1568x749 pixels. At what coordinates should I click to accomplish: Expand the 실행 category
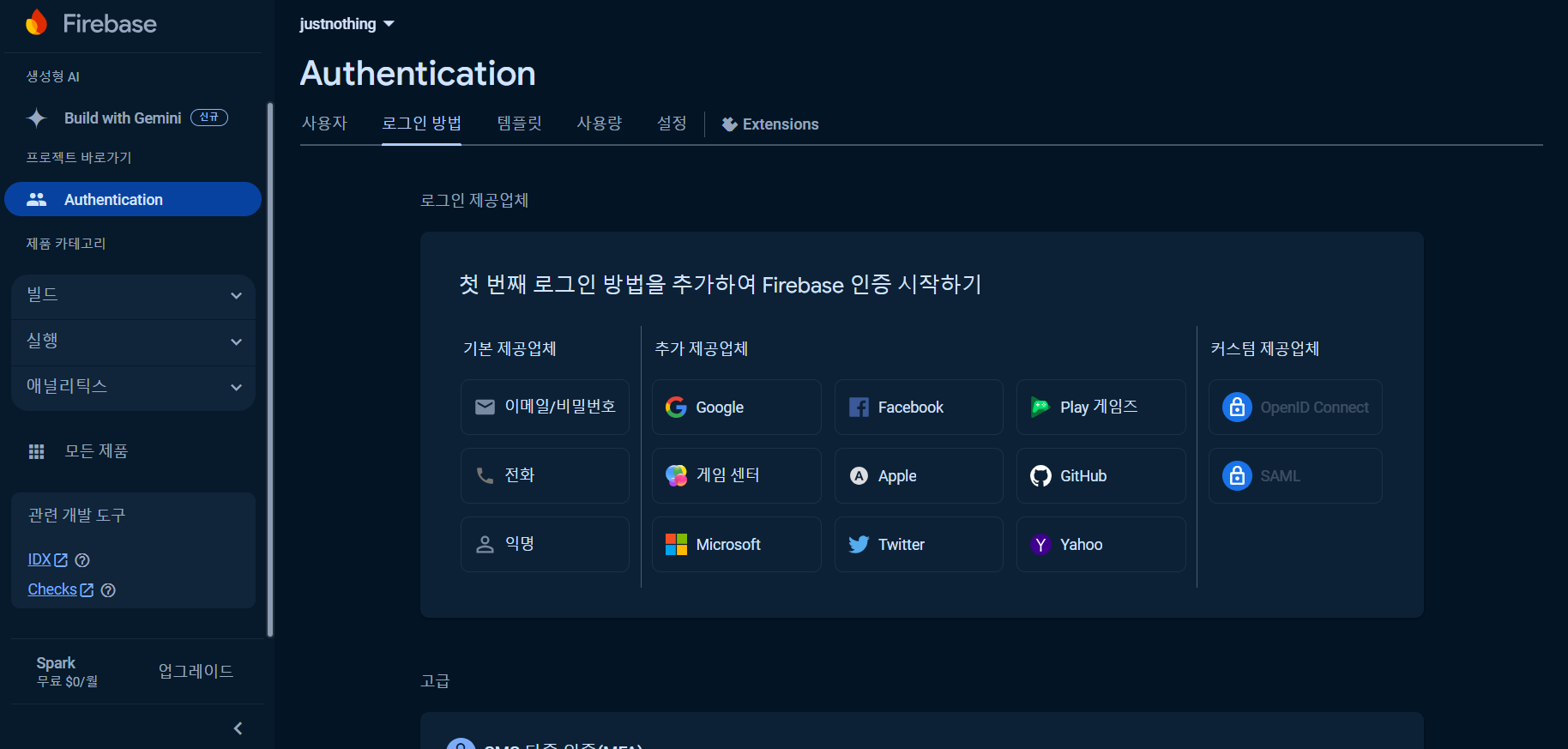pos(134,341)
